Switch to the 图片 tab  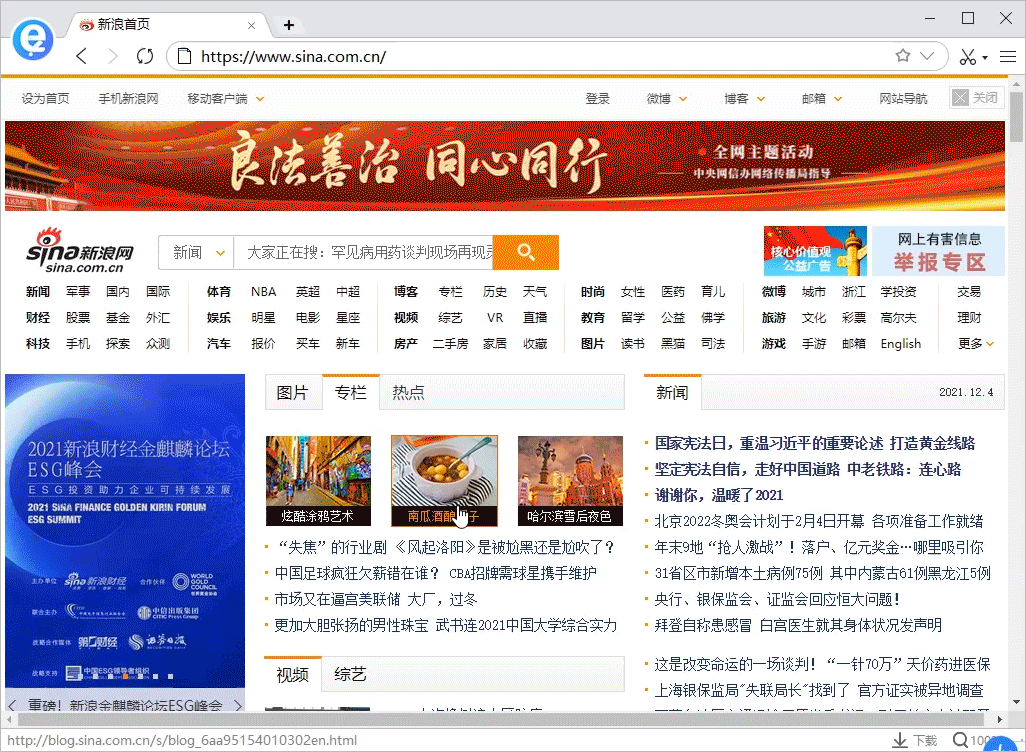292,393
